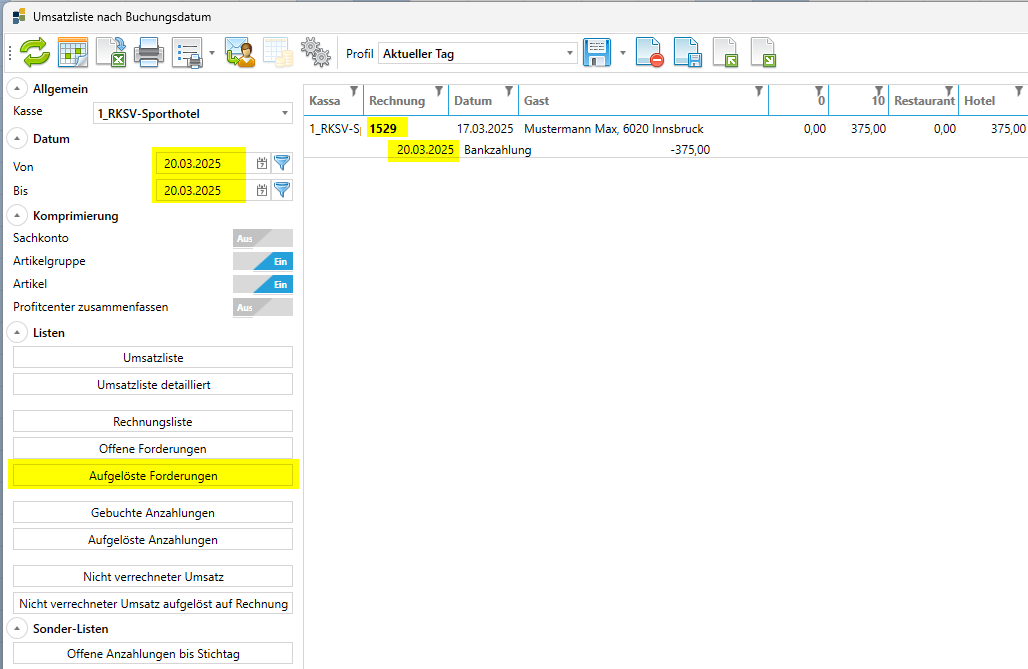Click the Aufgelöste Forderungen button

(x=153, y=475)
